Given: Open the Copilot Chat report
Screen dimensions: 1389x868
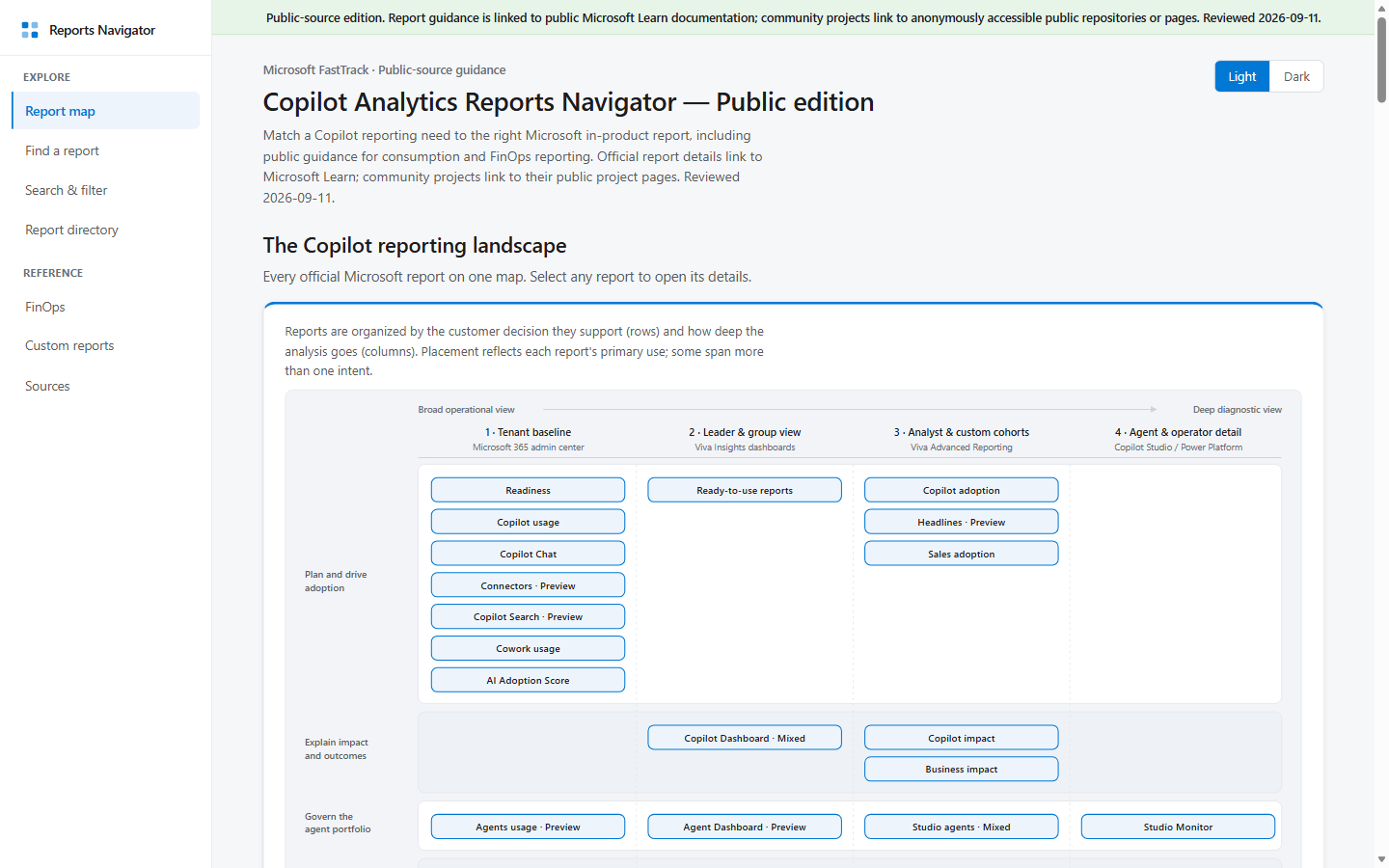Looking at the screenshot, I should [528, 554].
